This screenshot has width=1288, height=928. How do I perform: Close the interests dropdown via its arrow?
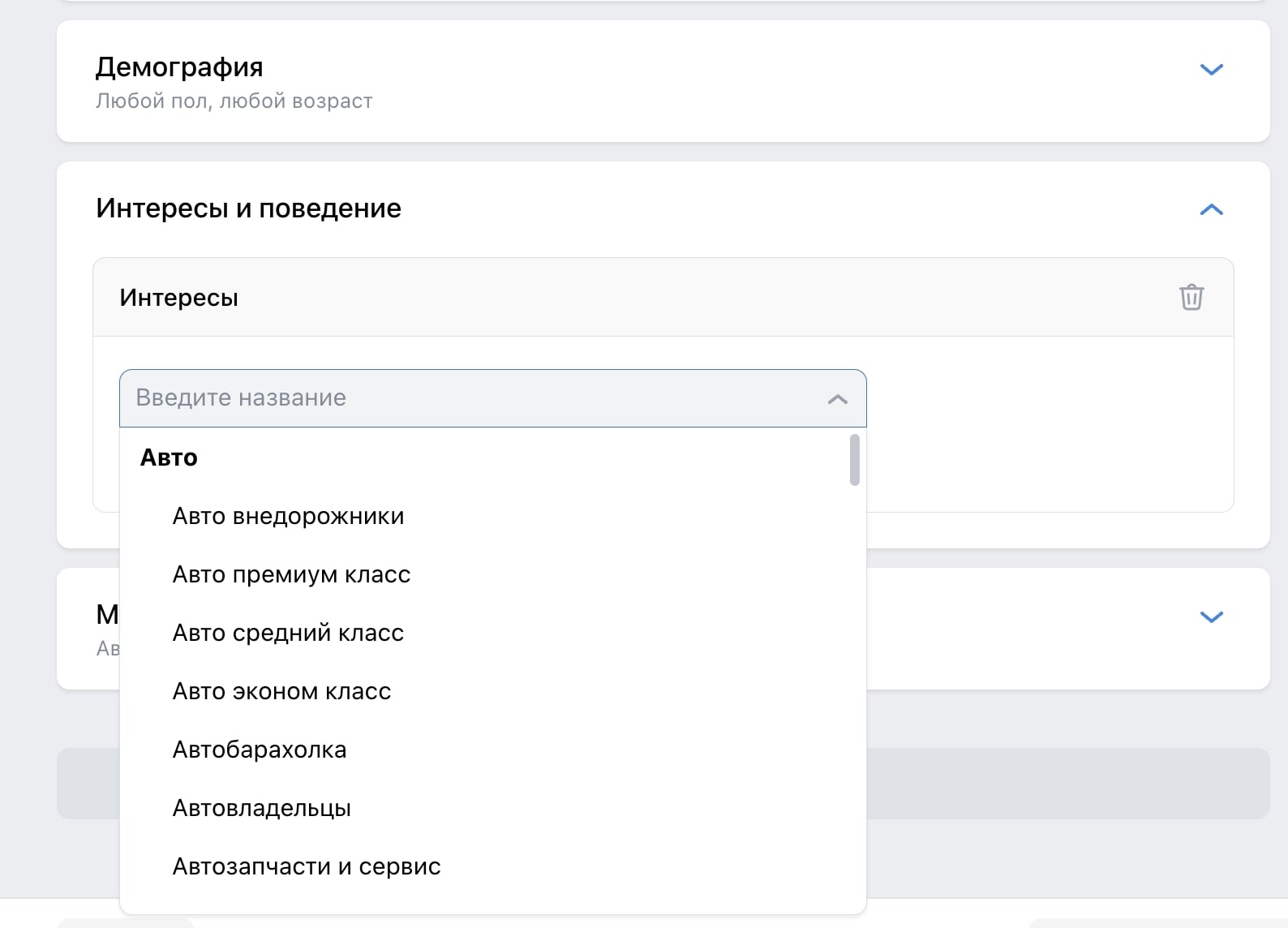tap(837, 399)
